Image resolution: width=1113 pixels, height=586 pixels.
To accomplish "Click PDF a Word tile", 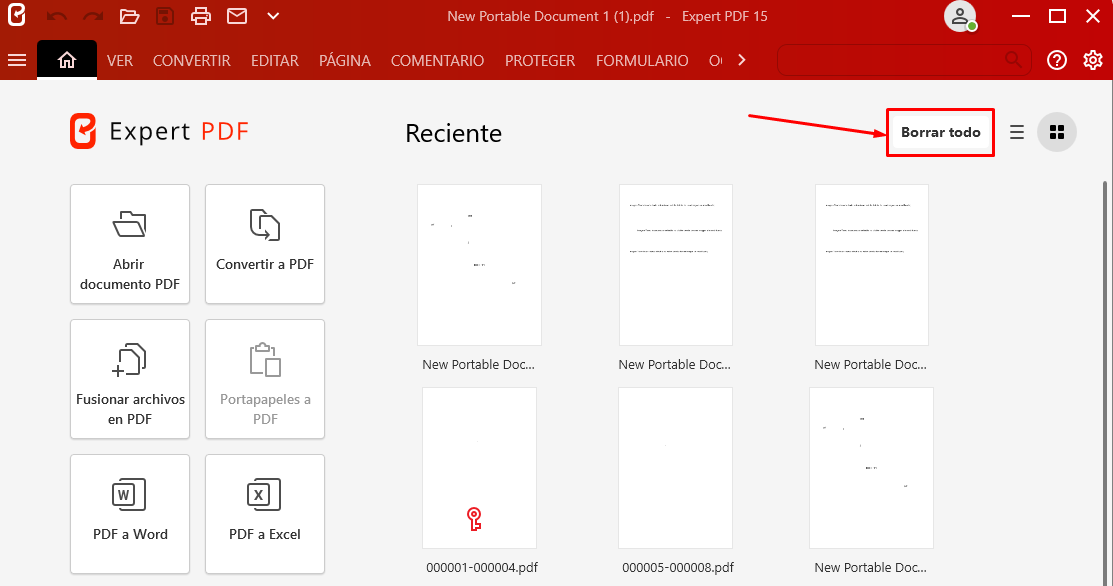I will (x=130, y=514).
